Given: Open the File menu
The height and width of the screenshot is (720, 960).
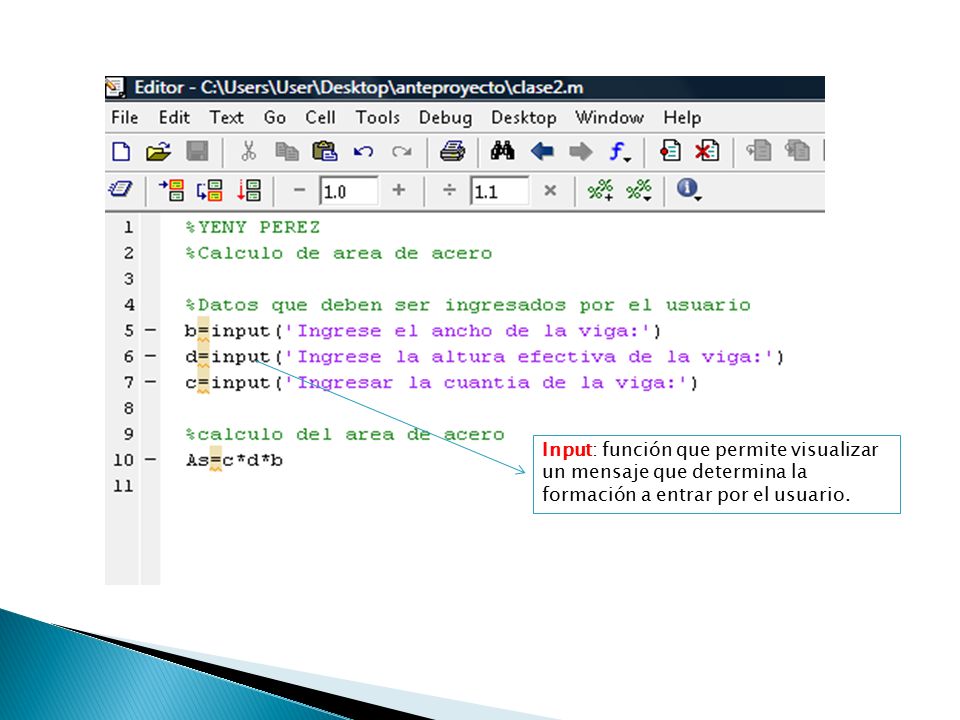Looking at the screenshot, I should [x=125, y=118].
